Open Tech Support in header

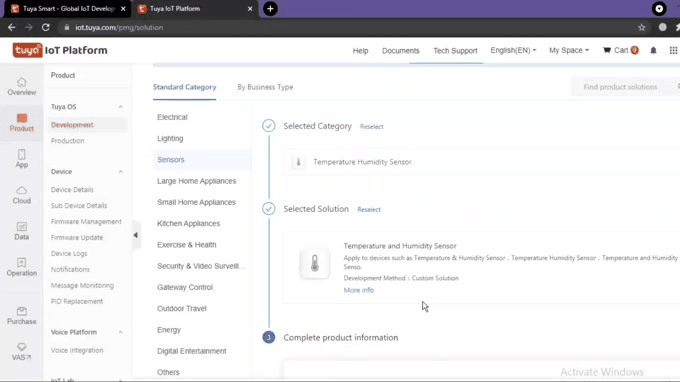(455, 51)
